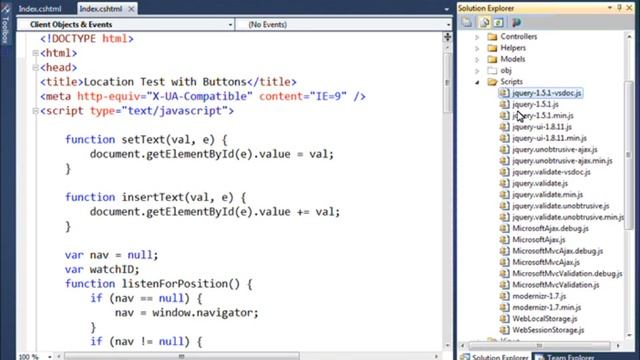Select jquery-1.5.1-vsdoc.js file
This screenshot has height=360, width=640.
547,93
